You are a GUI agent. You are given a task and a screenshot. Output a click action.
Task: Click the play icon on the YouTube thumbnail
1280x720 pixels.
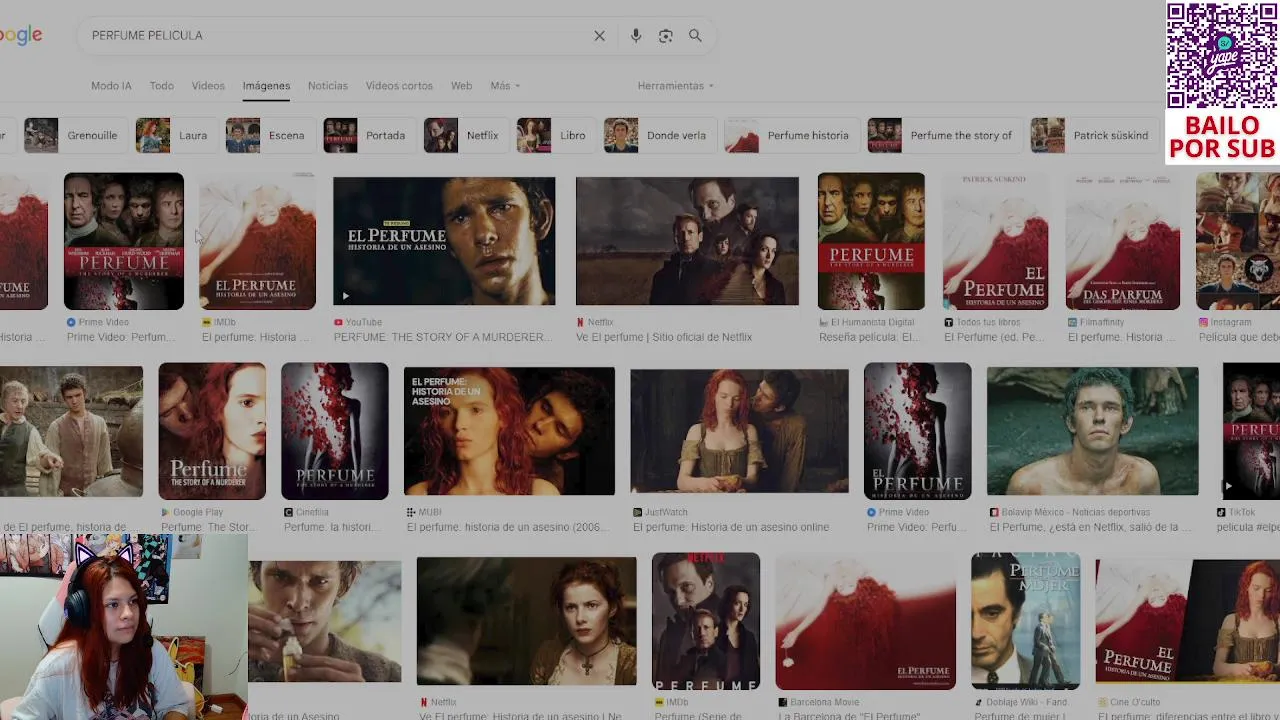click(345, 296)
